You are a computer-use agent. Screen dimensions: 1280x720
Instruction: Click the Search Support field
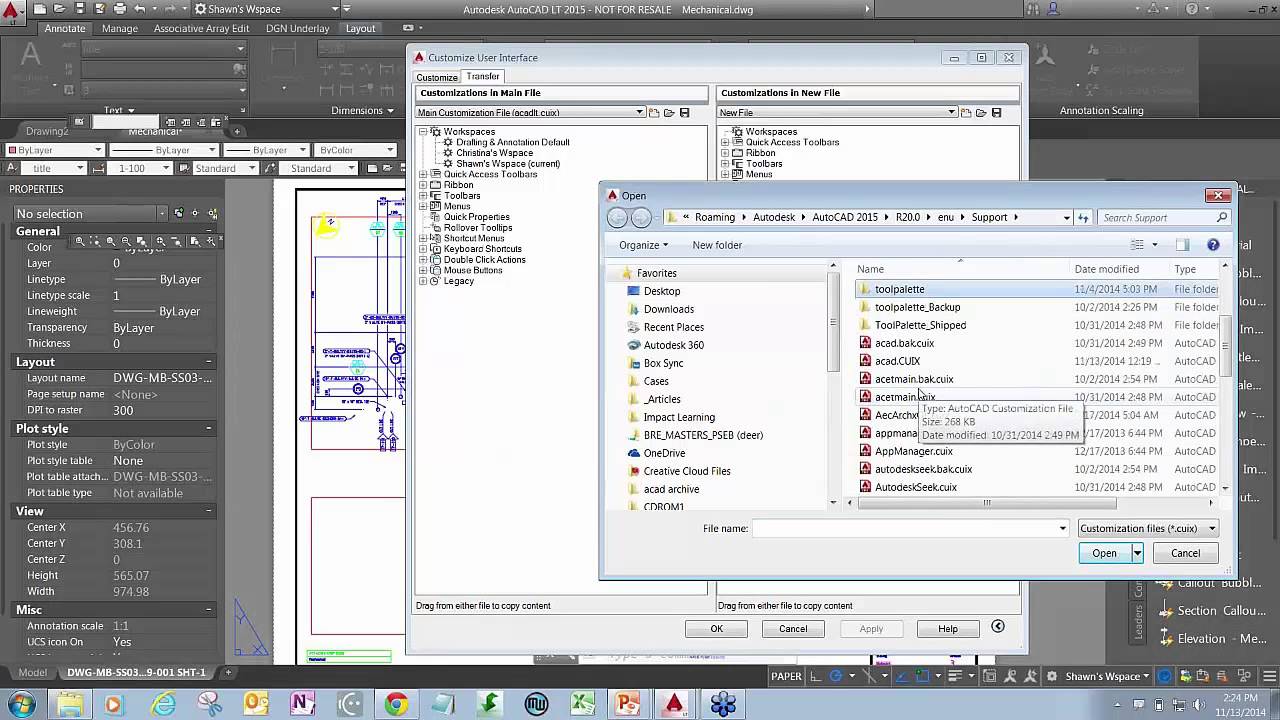1164,218
